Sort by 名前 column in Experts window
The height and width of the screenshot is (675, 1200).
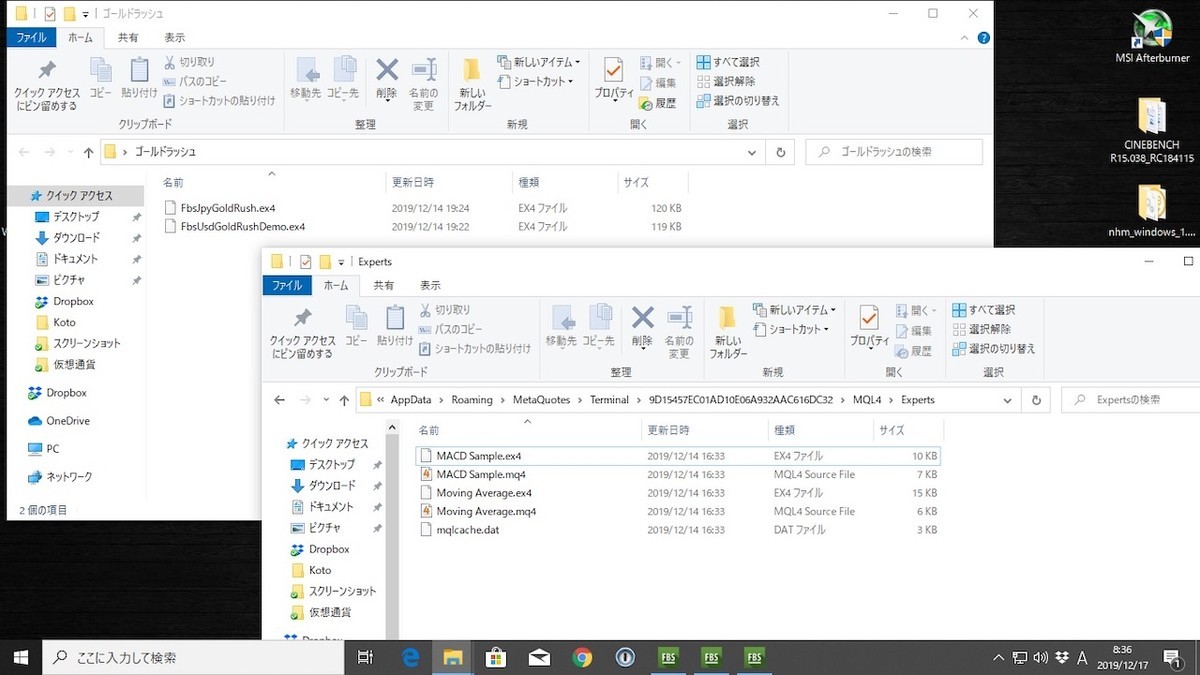pyautogui.click(x=528, y=430)
